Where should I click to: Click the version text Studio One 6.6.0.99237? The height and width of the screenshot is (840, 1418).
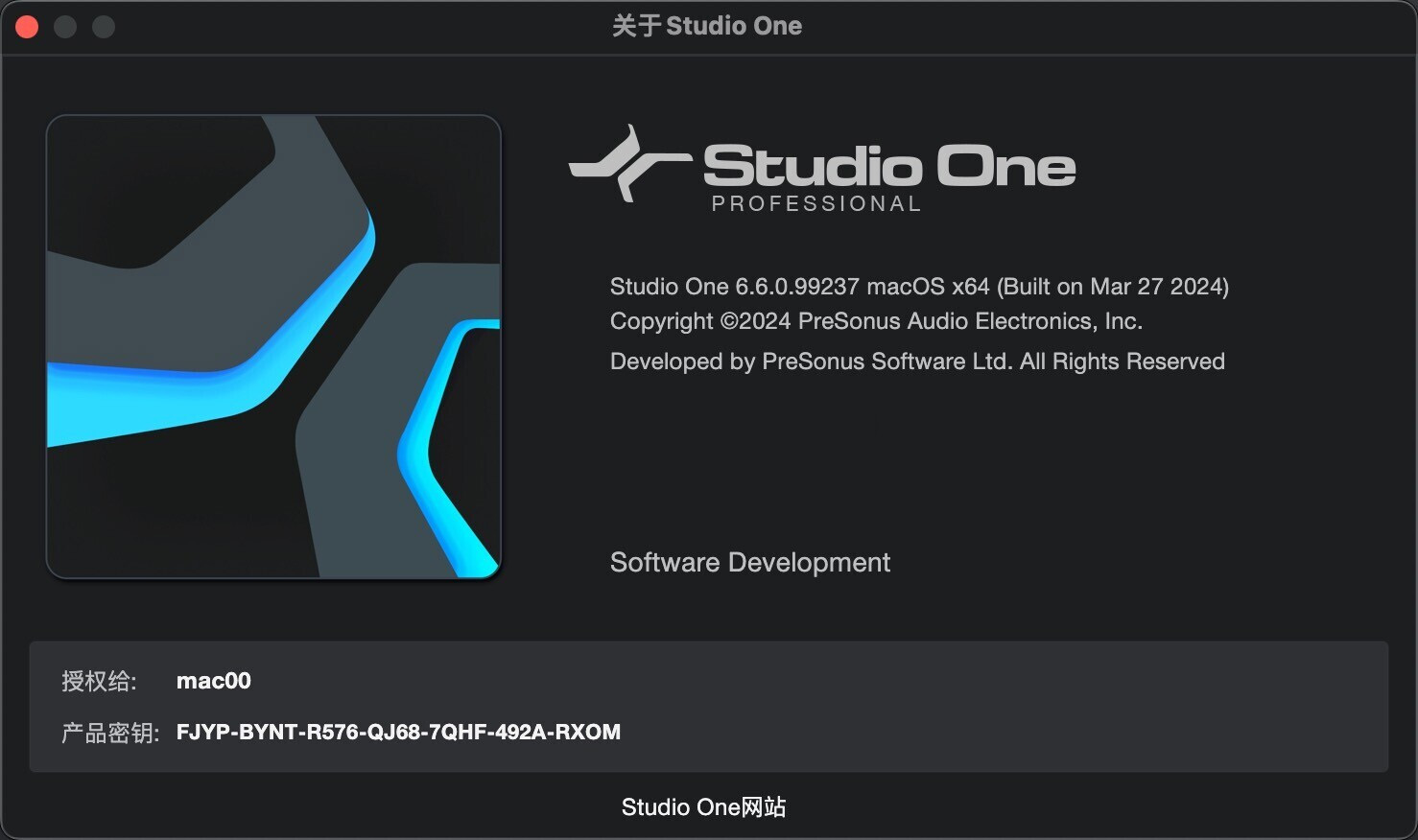click(919, 287)
